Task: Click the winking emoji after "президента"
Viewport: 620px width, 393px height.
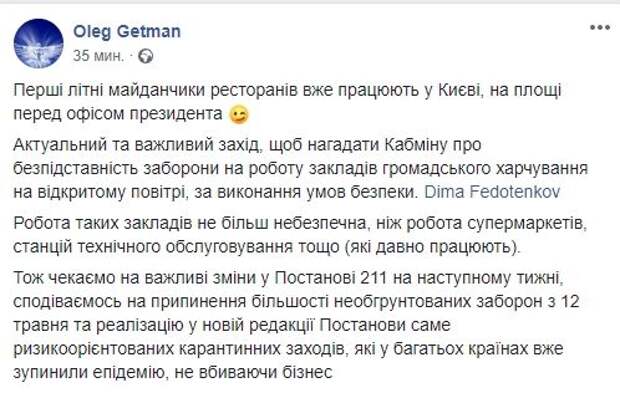Action: click(239, 115)
